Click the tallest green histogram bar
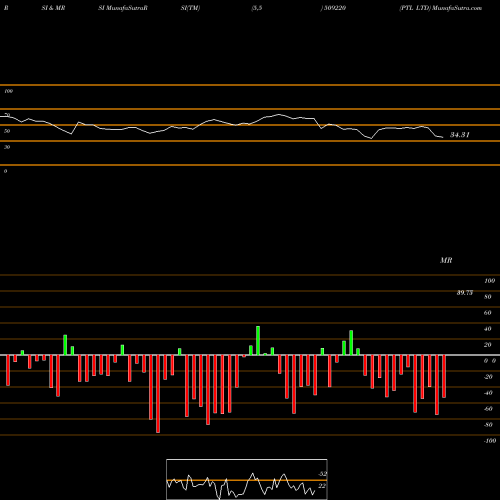500x500 pixels. pyautogui.click(x=258, y=341)
